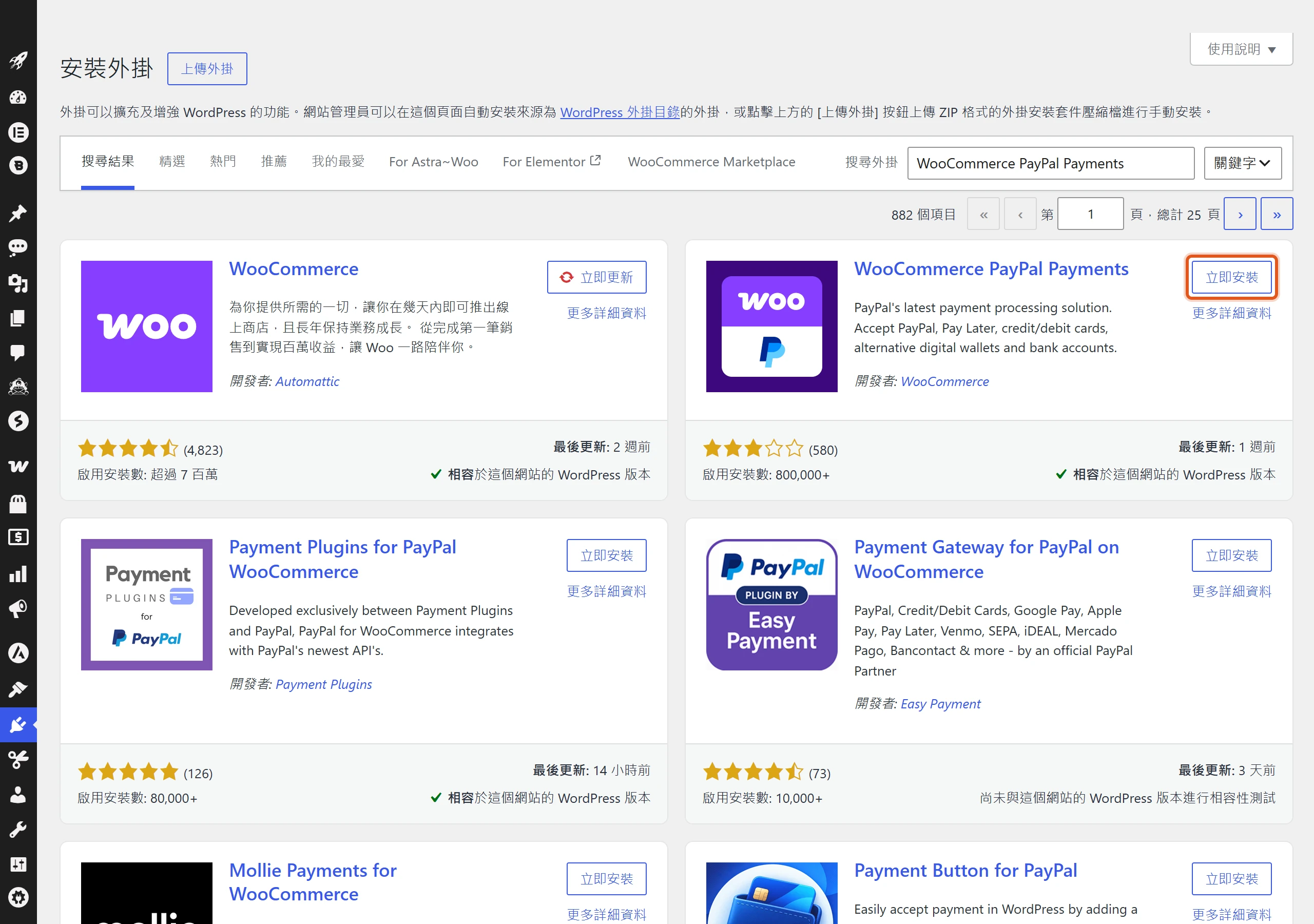Switch to the 推薦 tab
Image resolution: width=1314 pixels, height=924 pixels.
274,161
